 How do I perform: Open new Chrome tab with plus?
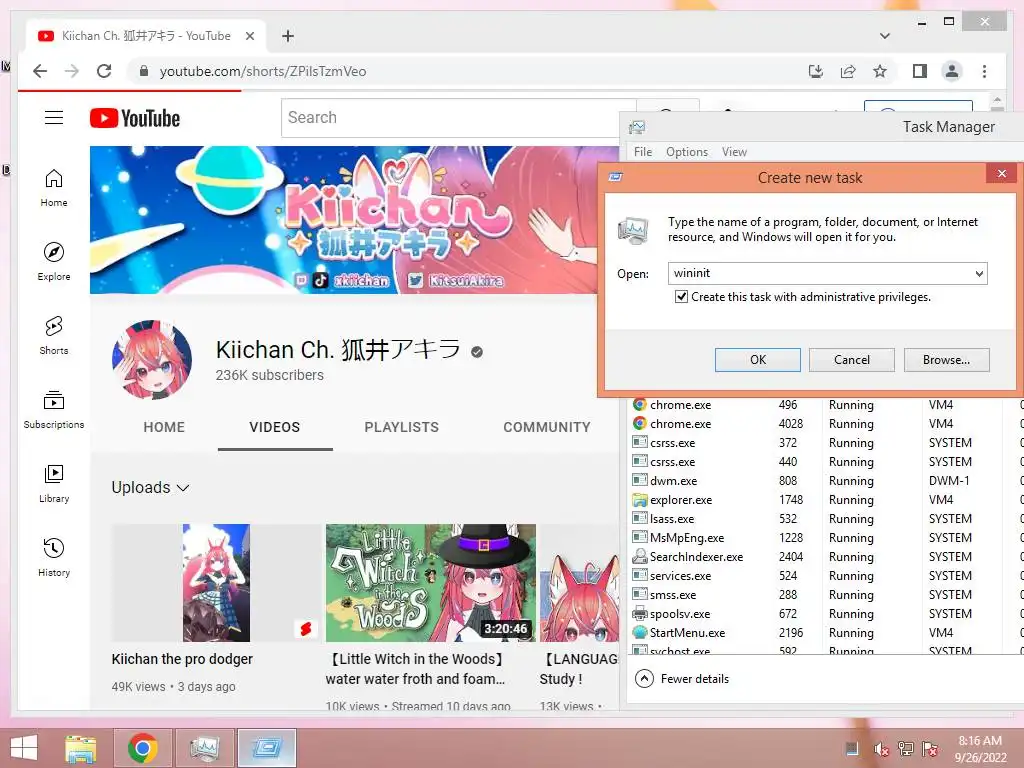point(288,36)
